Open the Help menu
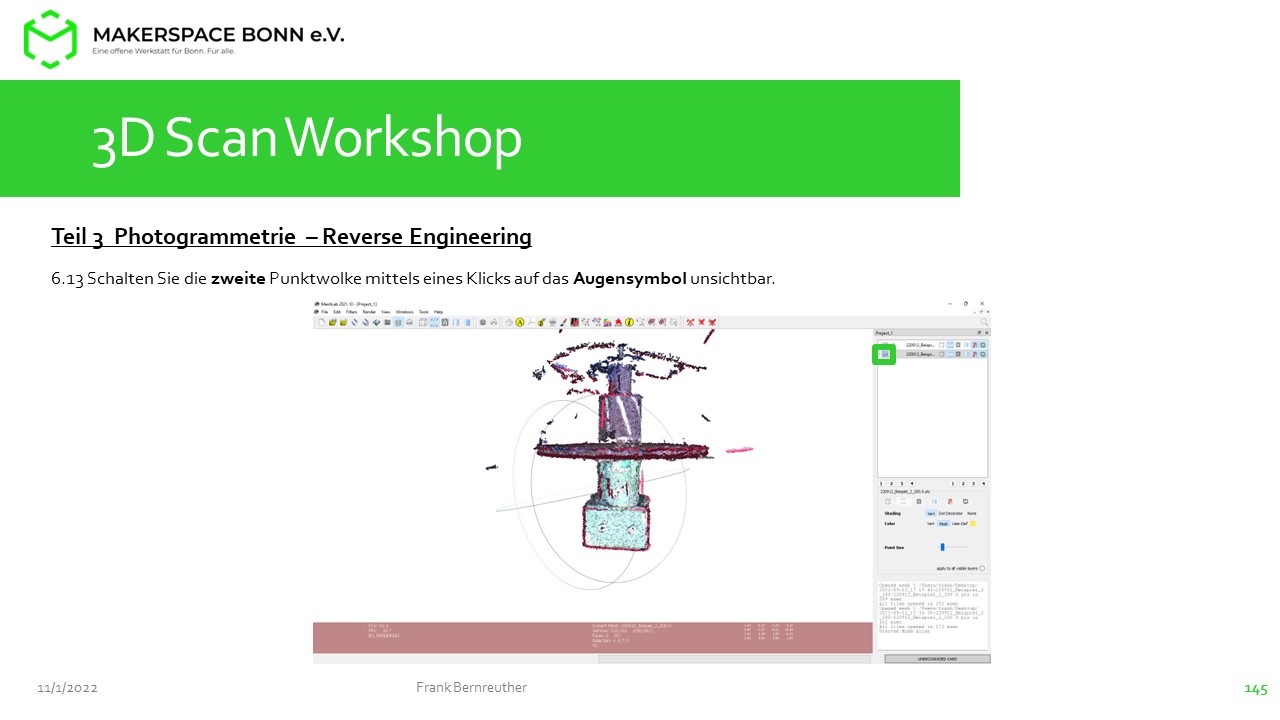1280x720 pixels. tap(438, 312)
